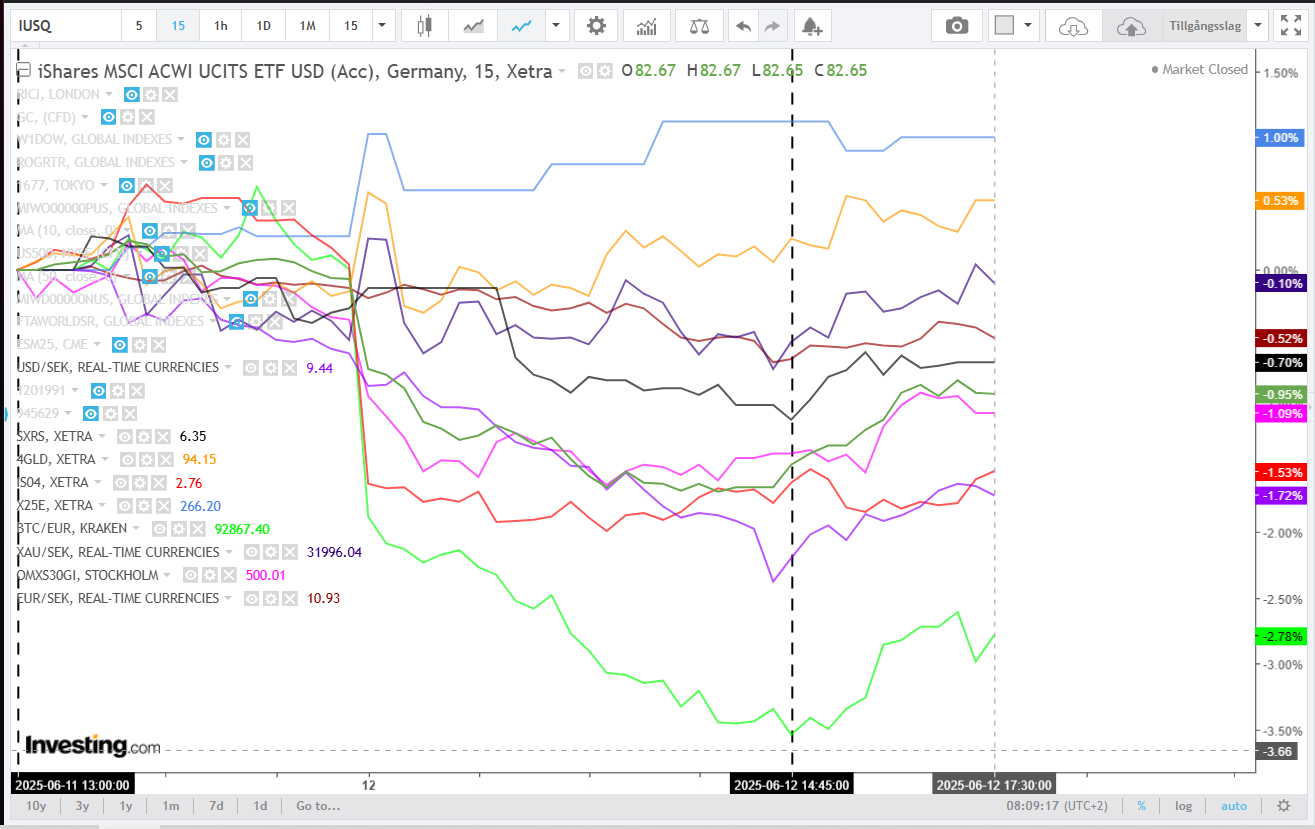
Task: Set the chart range to 7d
Action: coord(216,806)
